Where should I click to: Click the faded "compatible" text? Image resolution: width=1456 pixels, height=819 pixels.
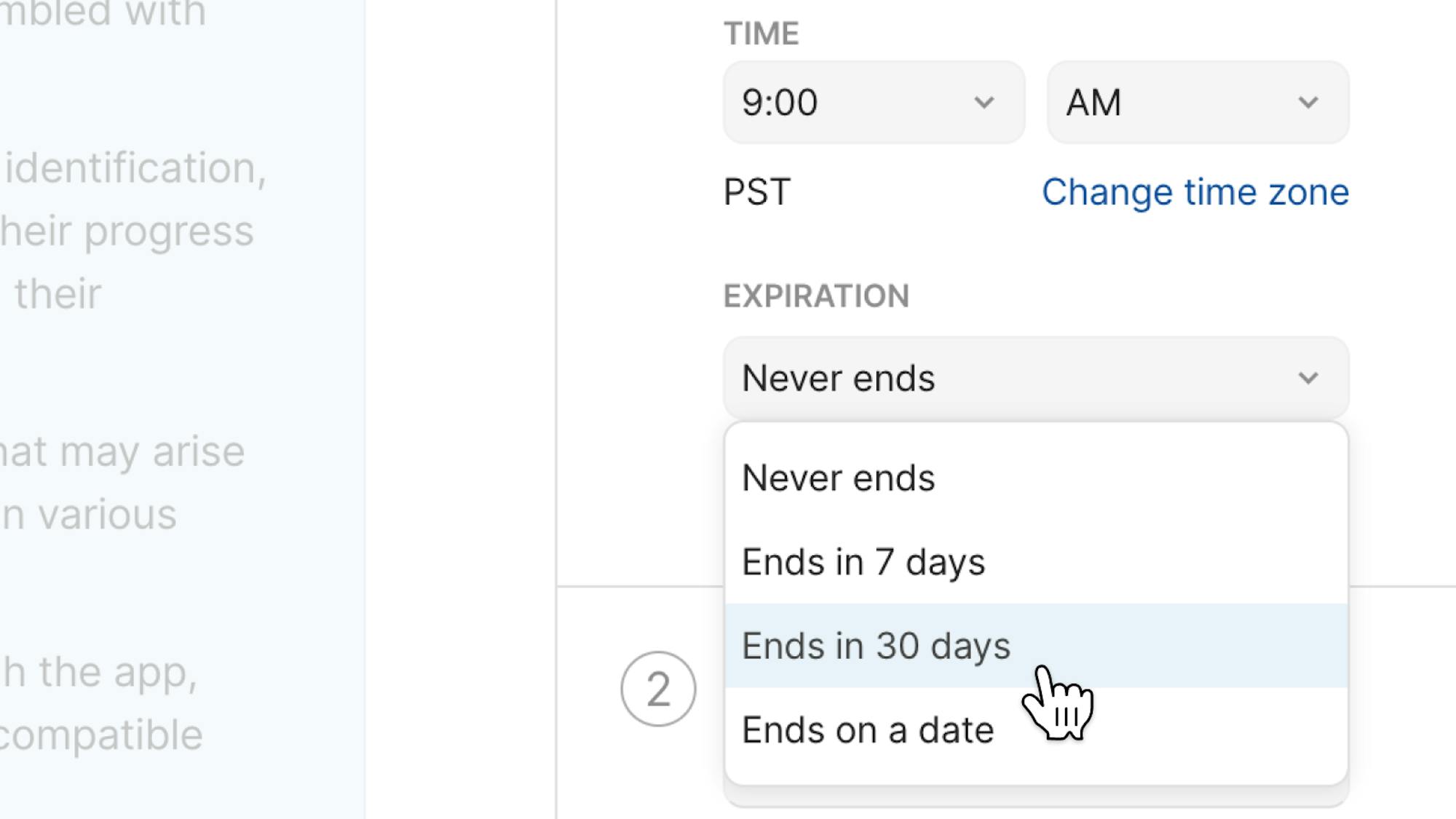click(101, 735)
